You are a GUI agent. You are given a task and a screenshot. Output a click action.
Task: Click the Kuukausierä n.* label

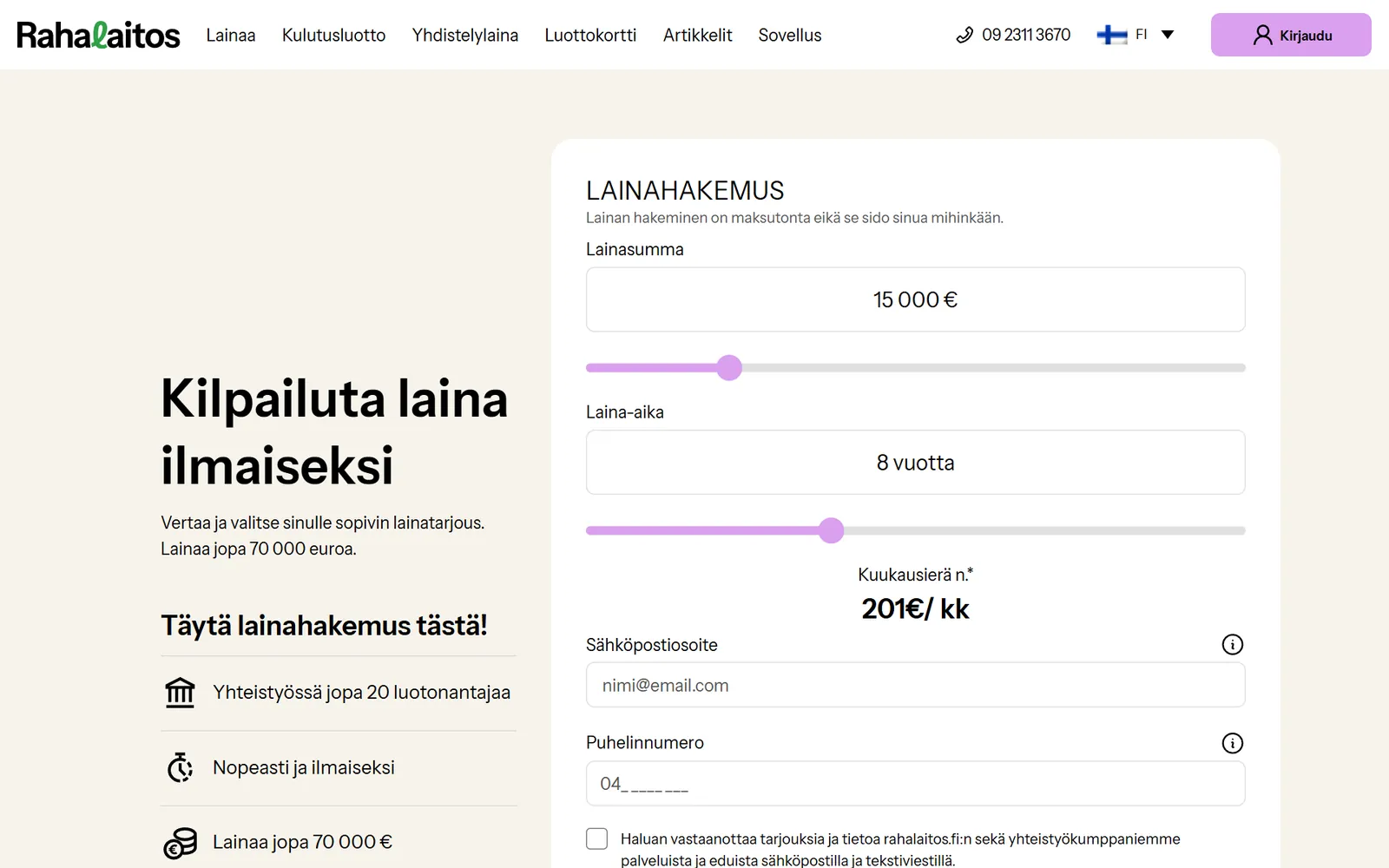(x=916, y=575)
